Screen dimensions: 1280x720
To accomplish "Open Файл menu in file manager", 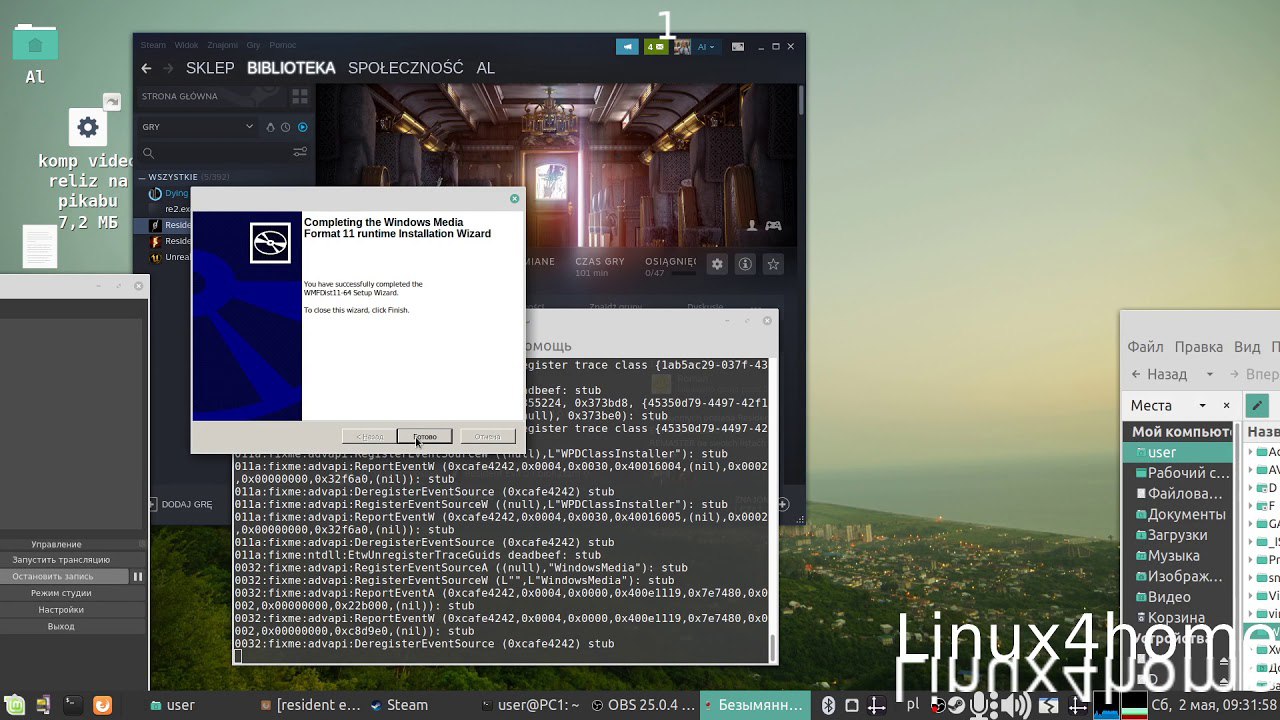I will tap(1146, 347).
